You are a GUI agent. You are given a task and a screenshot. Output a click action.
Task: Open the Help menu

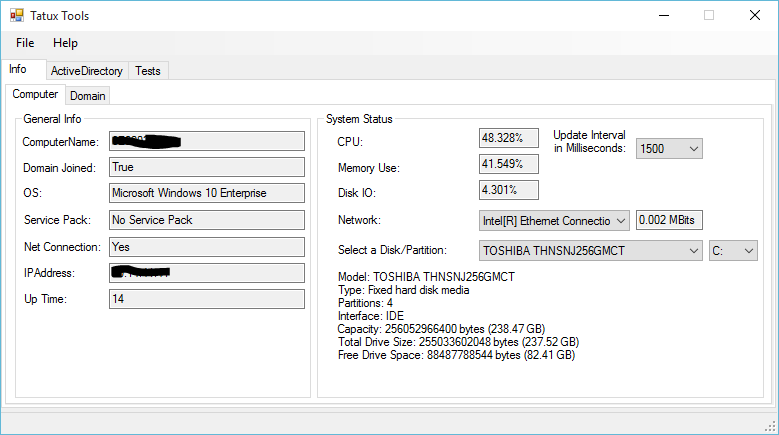[x=65, y=43]
